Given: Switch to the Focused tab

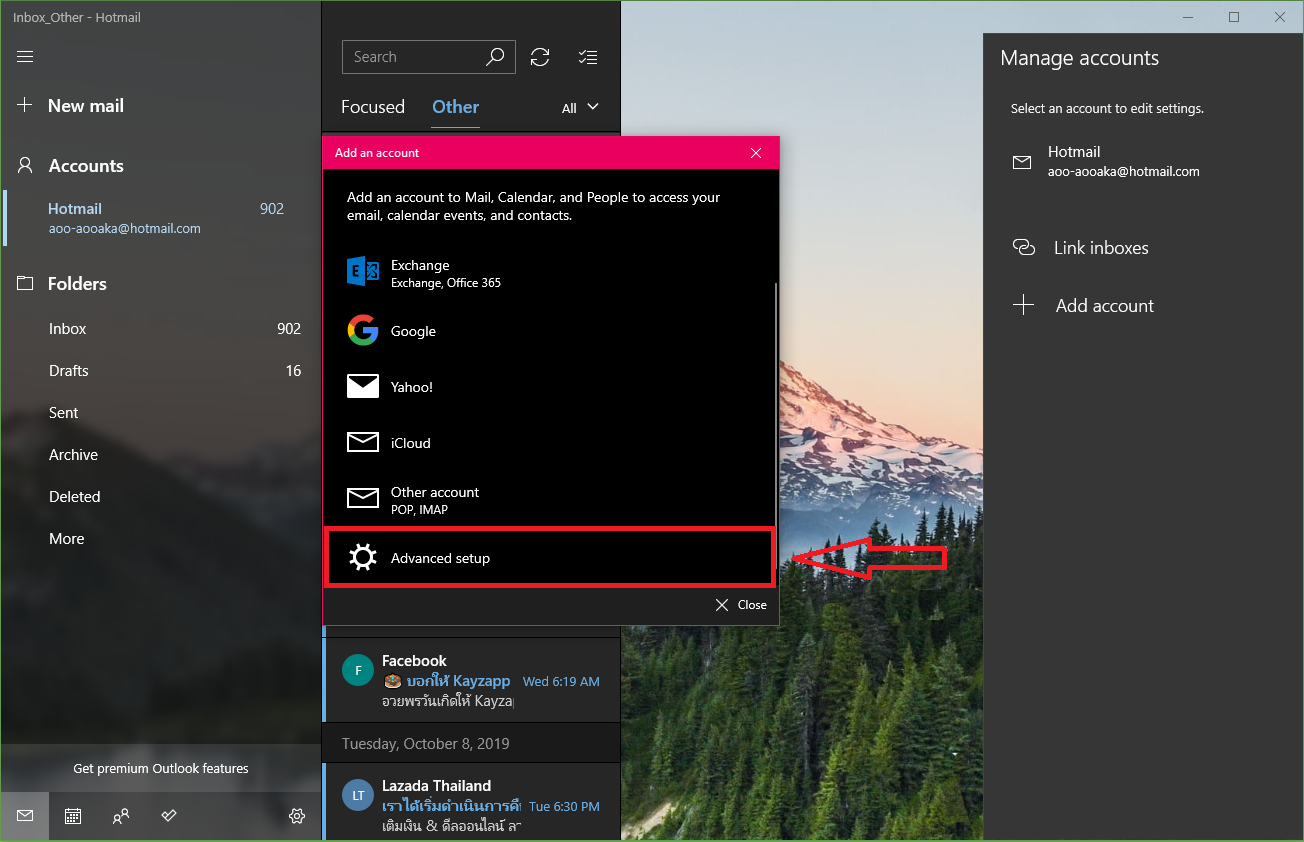Looking at the screenshot, I should point(373,107).
